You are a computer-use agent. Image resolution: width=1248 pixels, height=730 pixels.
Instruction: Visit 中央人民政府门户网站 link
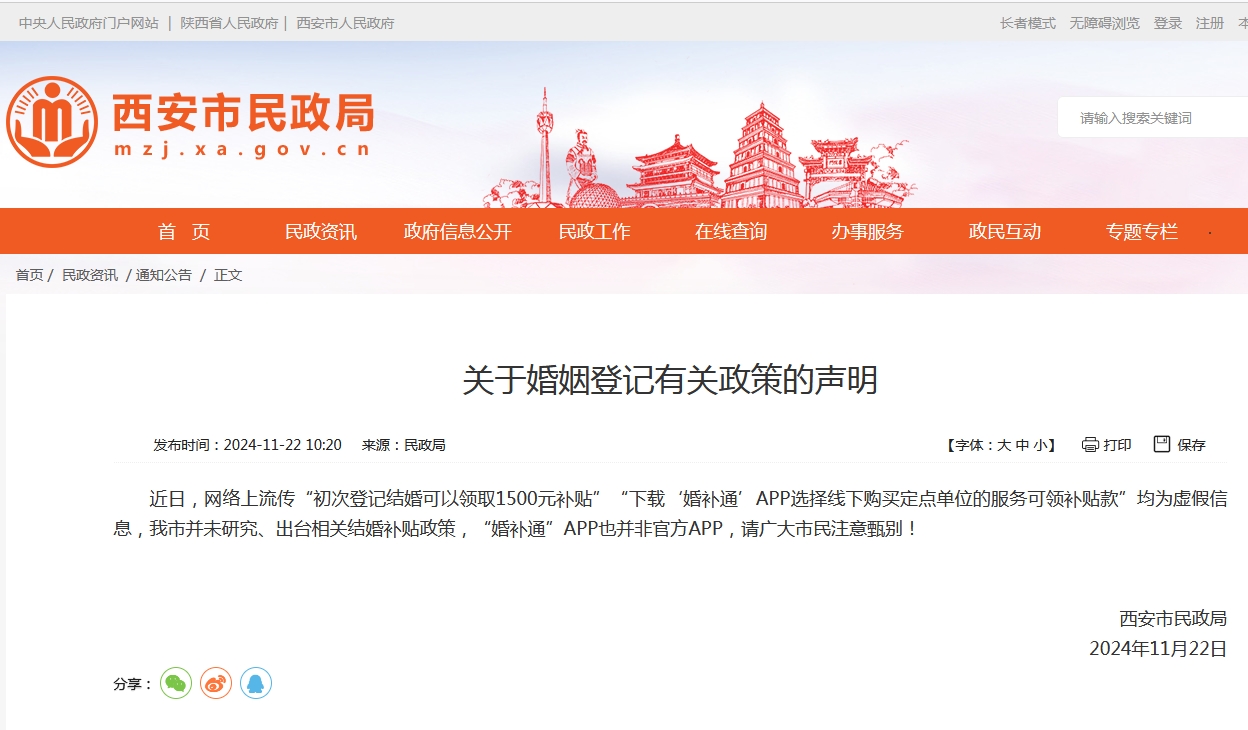(x=88, y=23)
